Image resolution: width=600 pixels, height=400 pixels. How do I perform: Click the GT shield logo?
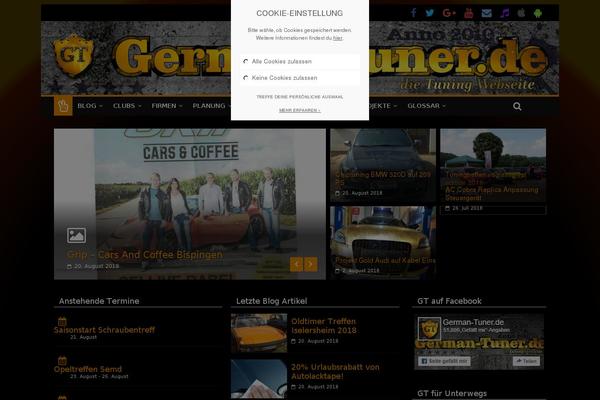coord(73,55)
